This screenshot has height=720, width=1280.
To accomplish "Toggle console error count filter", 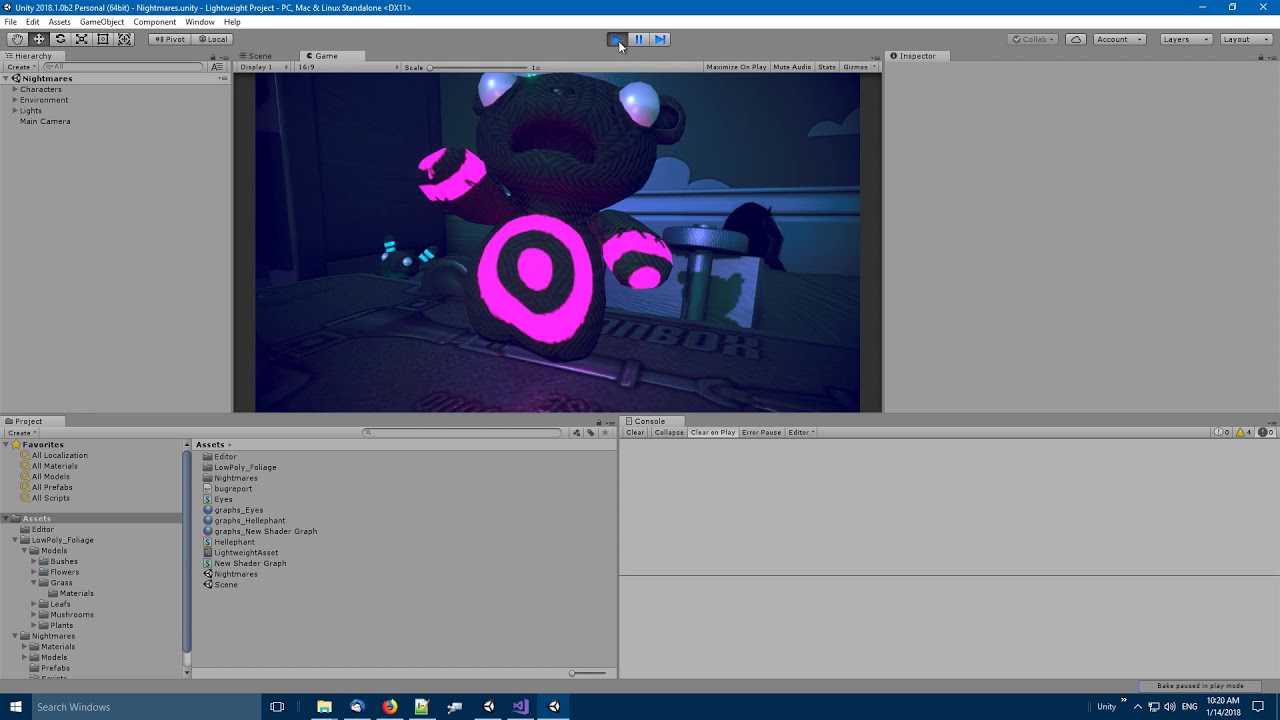I will 1266,432.
